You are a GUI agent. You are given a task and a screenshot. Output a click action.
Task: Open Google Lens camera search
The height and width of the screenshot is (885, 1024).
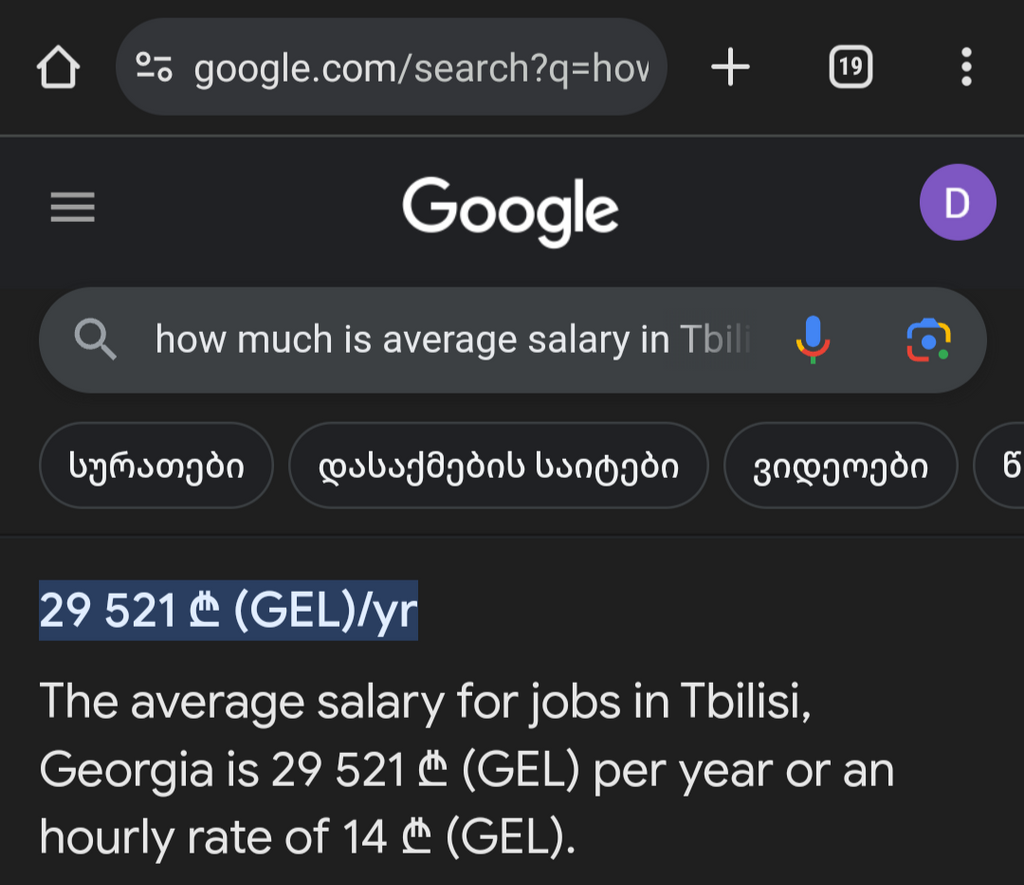928,340
